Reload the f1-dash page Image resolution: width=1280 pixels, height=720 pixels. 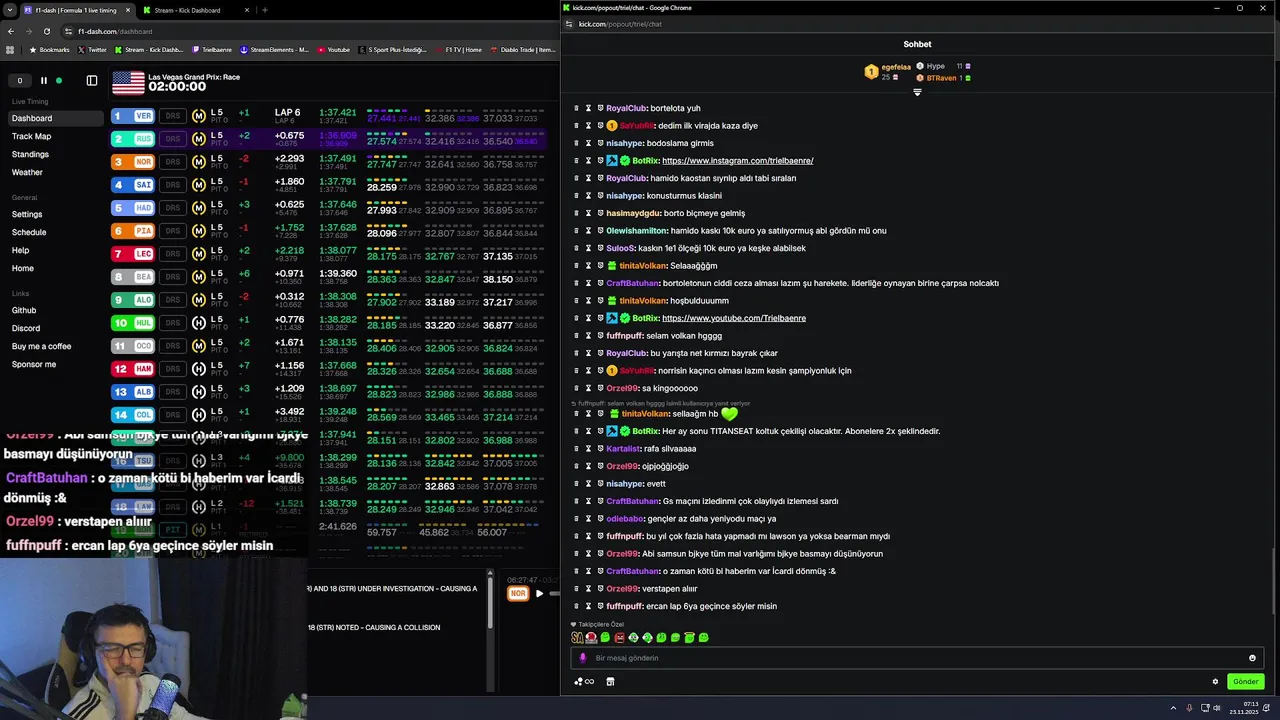pyautogui.click(x=47, y=31)
